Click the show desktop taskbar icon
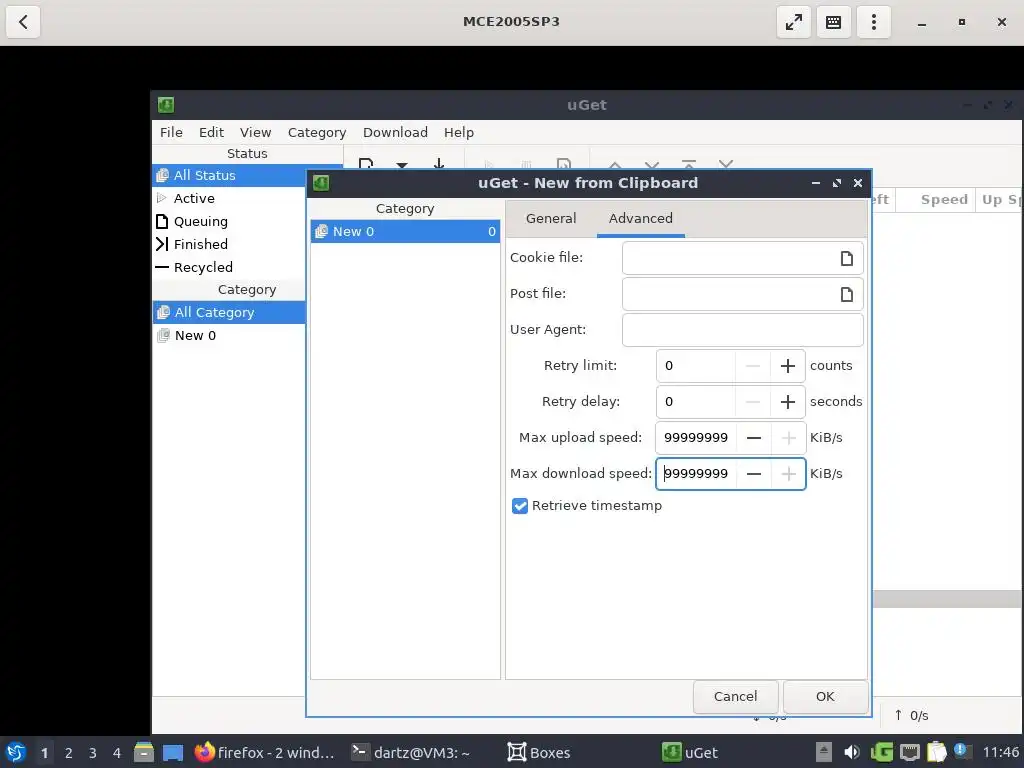Screen dimensions: 1024x768 pyautogui.click(x=173, y=752)
